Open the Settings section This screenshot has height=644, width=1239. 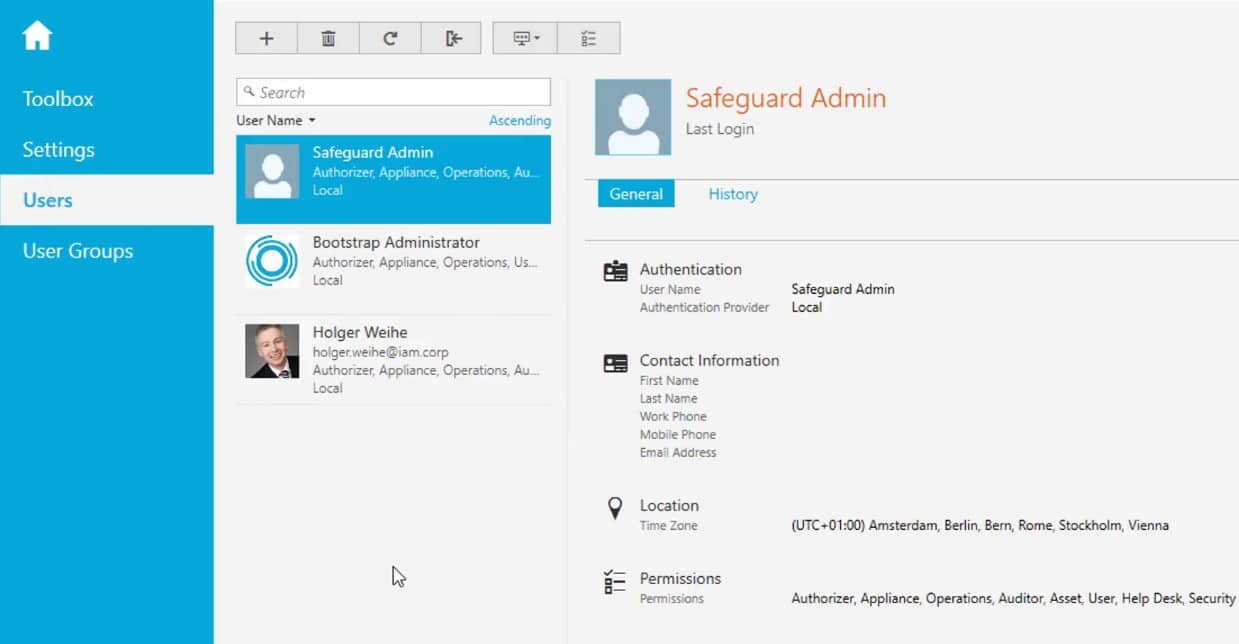coord(59,150)
